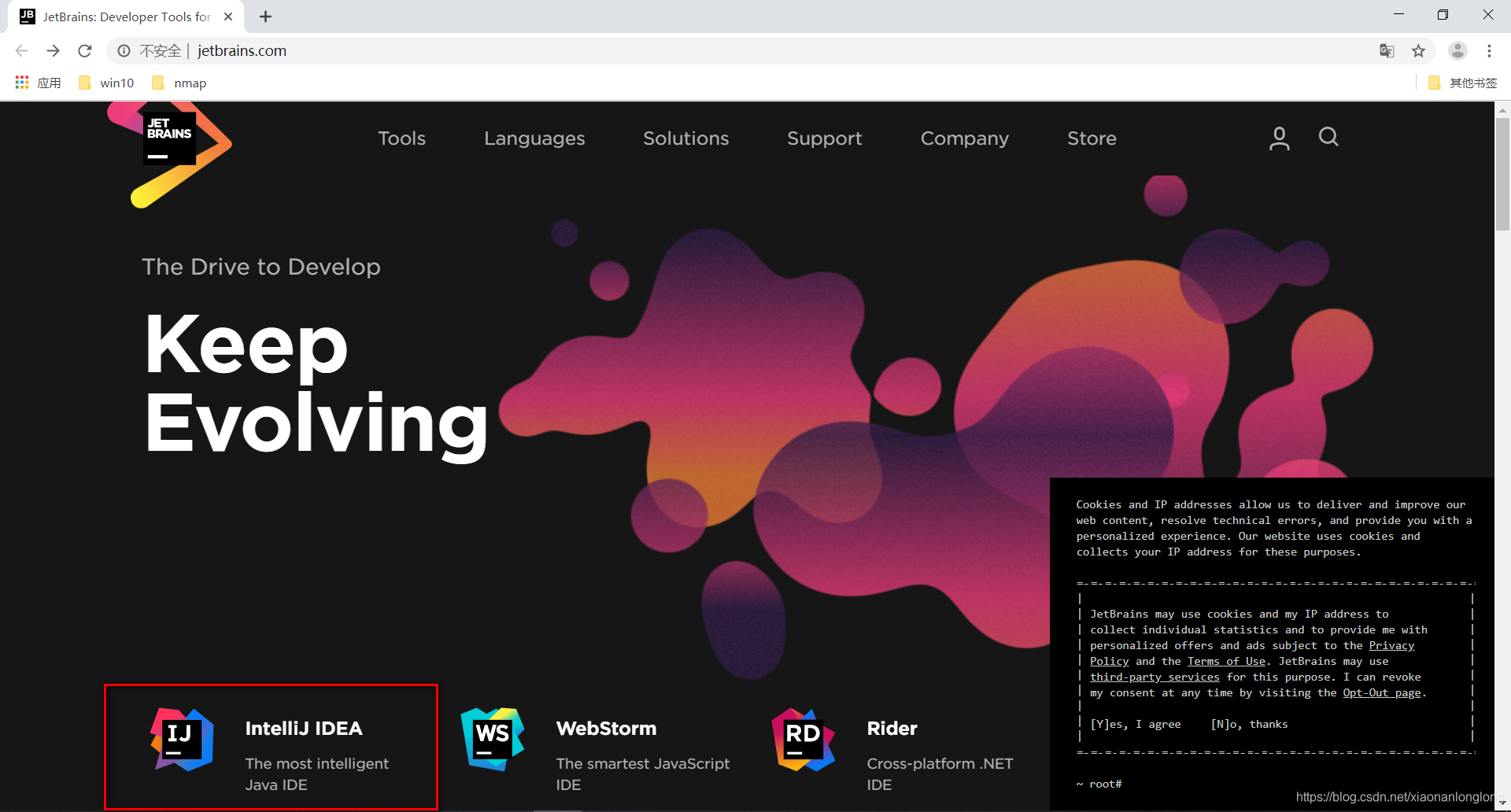Open the Tools menu
This screenshot has height=812, width=1511.
point(401,138)
